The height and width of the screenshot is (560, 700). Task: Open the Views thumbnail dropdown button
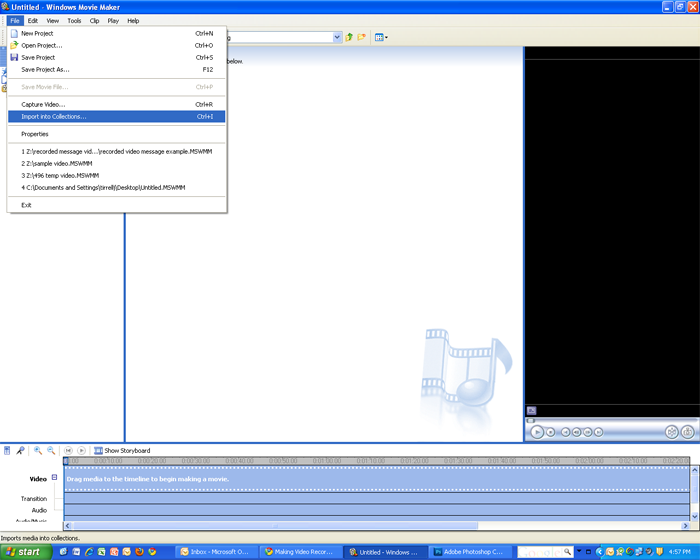381,38
